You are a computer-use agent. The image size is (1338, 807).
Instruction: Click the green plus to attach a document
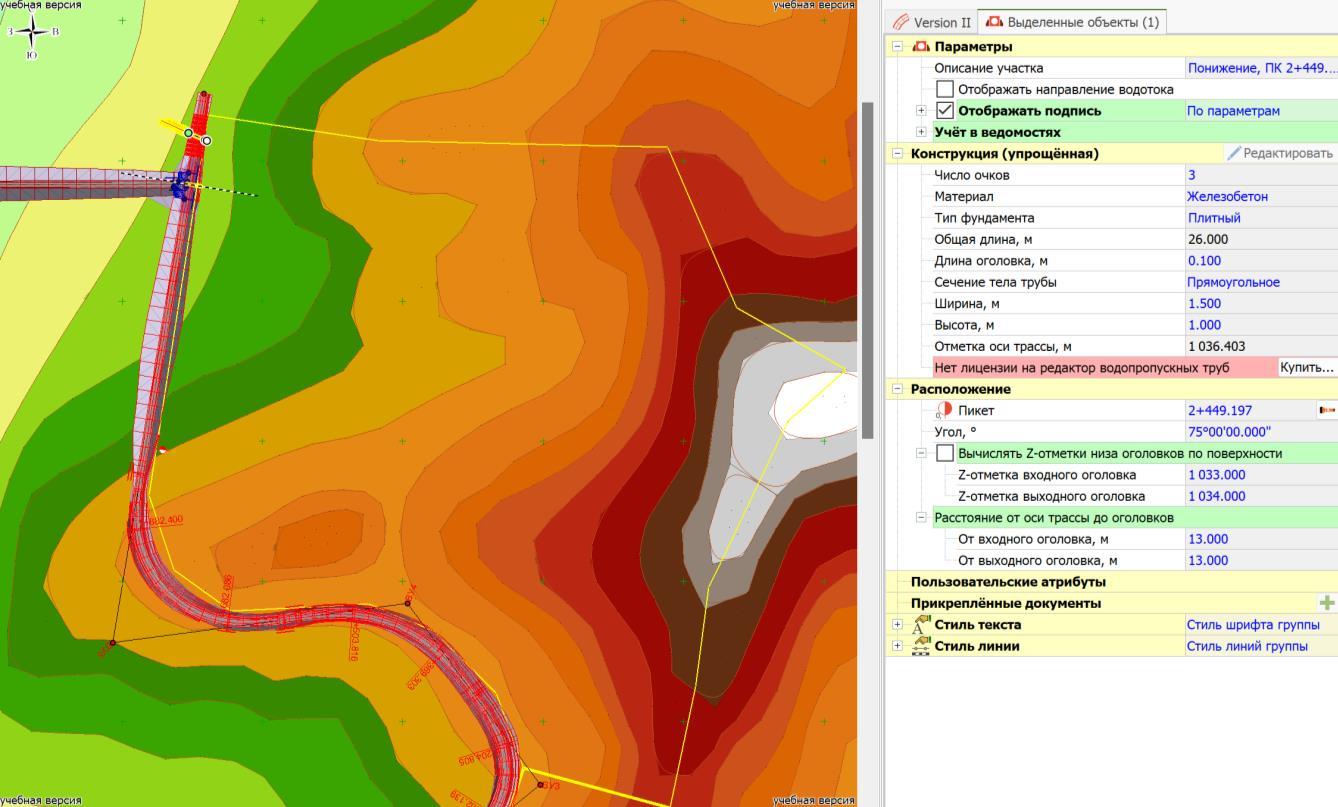[1327, 603]
